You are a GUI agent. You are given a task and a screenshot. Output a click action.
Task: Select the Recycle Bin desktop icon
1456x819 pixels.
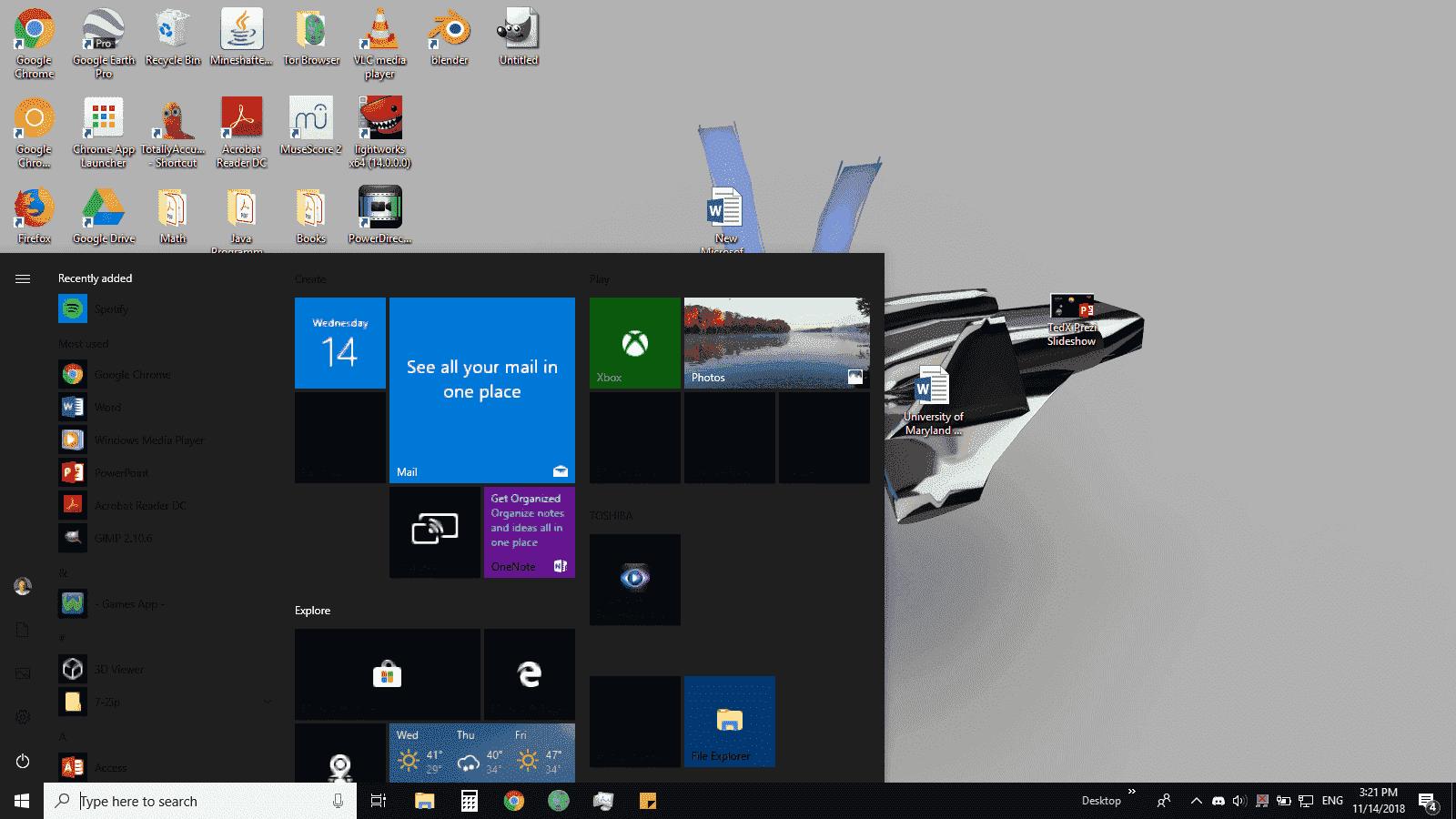[173, 38]
